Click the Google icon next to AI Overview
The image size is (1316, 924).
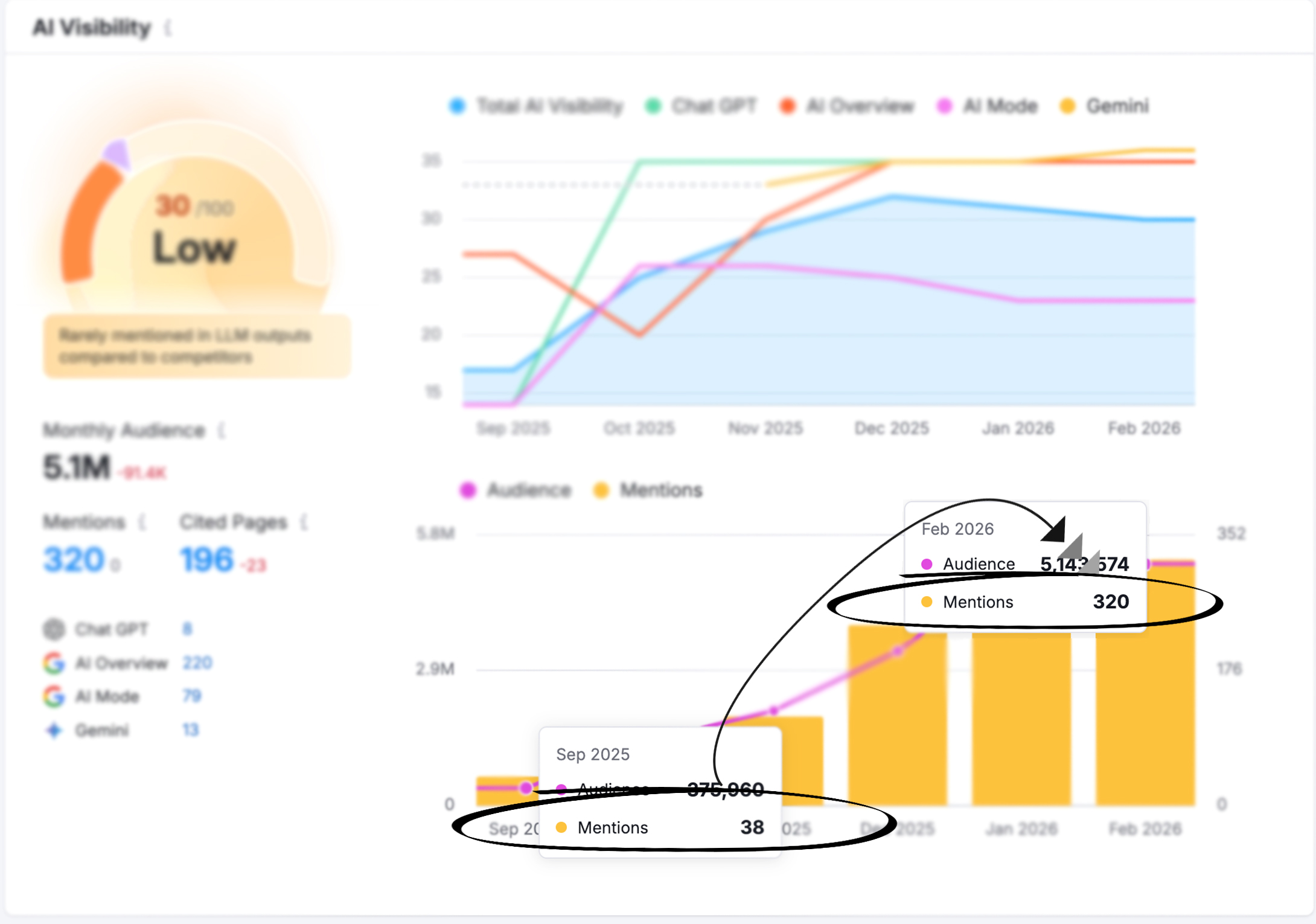click(54, 663)
